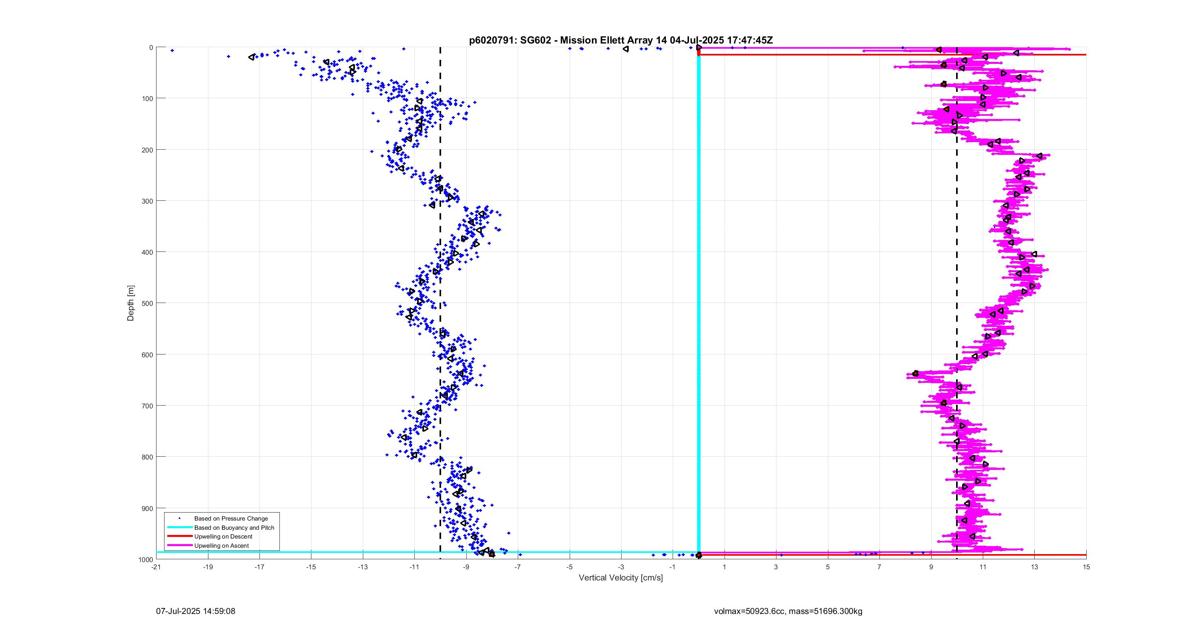
Task: Click the 'Depth [m]' y-axis label
Action: point(131,302)
